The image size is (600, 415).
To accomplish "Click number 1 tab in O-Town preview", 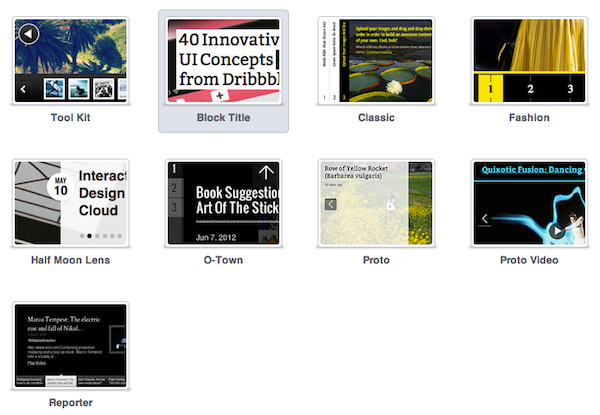I will click(174, 168).
